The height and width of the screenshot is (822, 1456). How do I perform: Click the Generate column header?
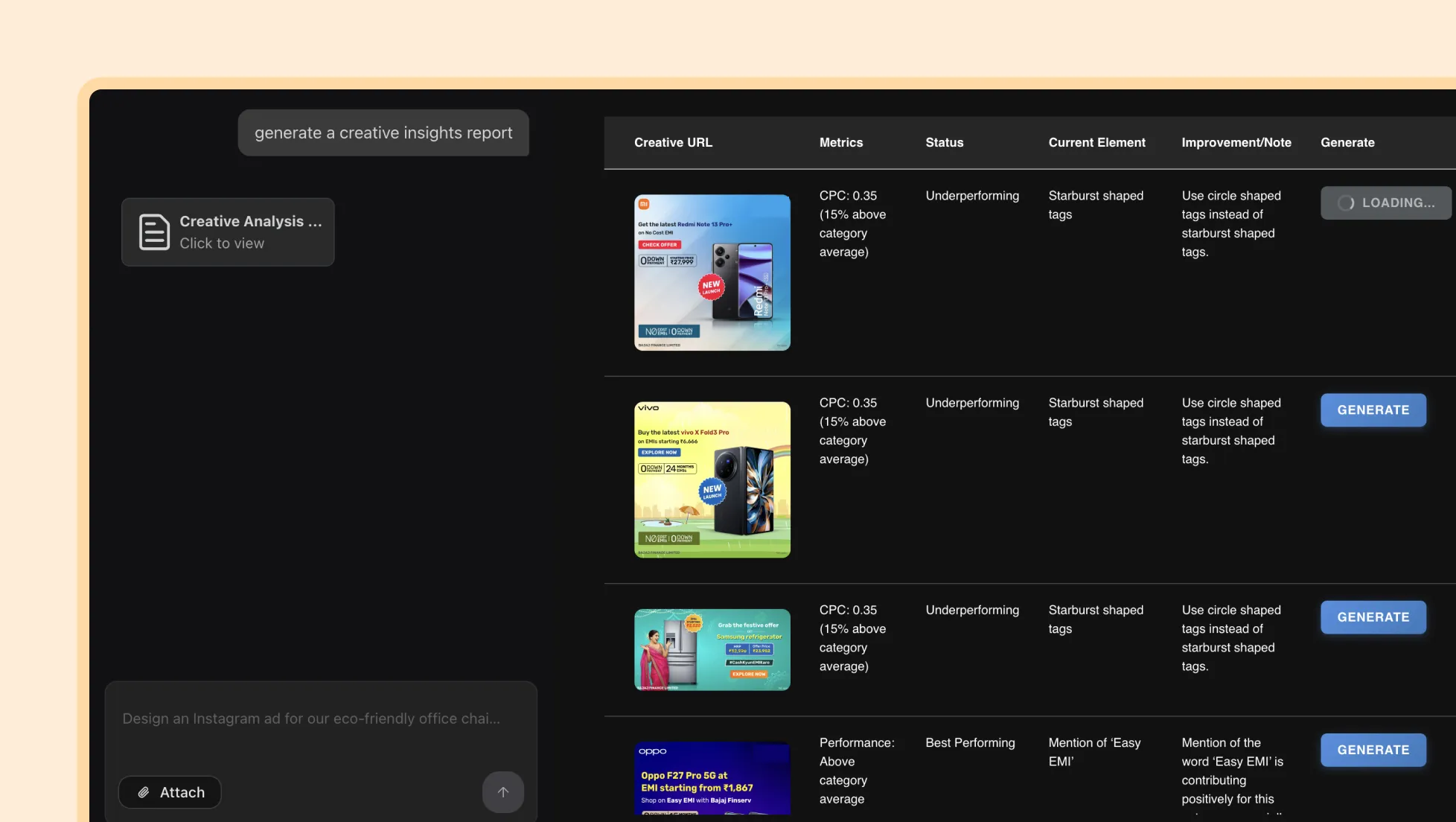click(1347, 142)
